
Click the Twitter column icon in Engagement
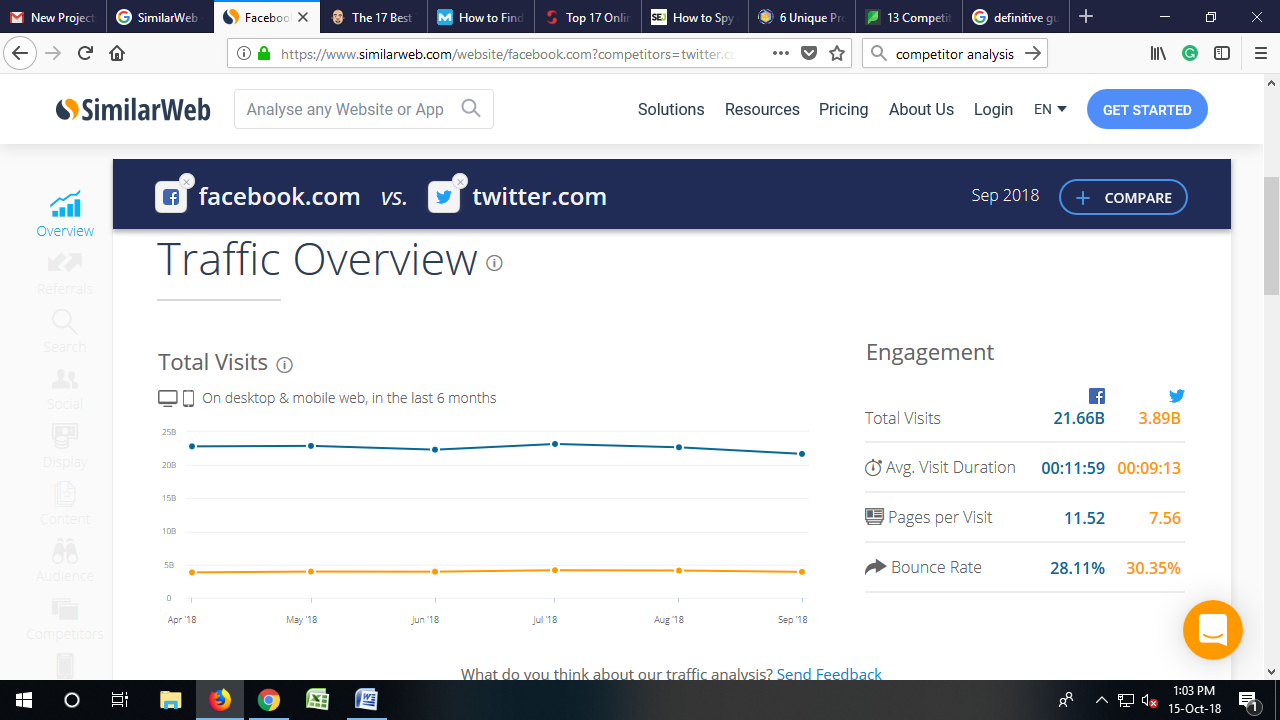tap(1177, 395)
